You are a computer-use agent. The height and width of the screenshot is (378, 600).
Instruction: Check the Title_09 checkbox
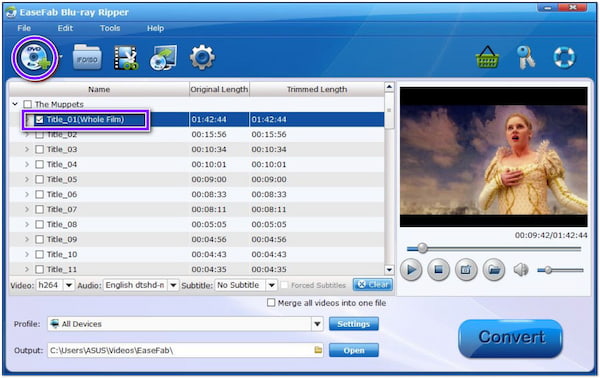click(39, 239)
